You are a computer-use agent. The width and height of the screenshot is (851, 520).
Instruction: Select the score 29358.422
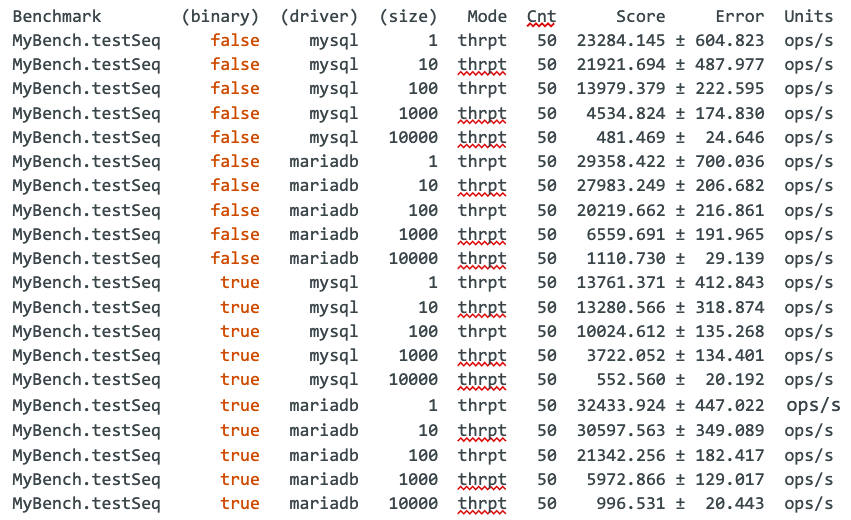coord(621,161)
